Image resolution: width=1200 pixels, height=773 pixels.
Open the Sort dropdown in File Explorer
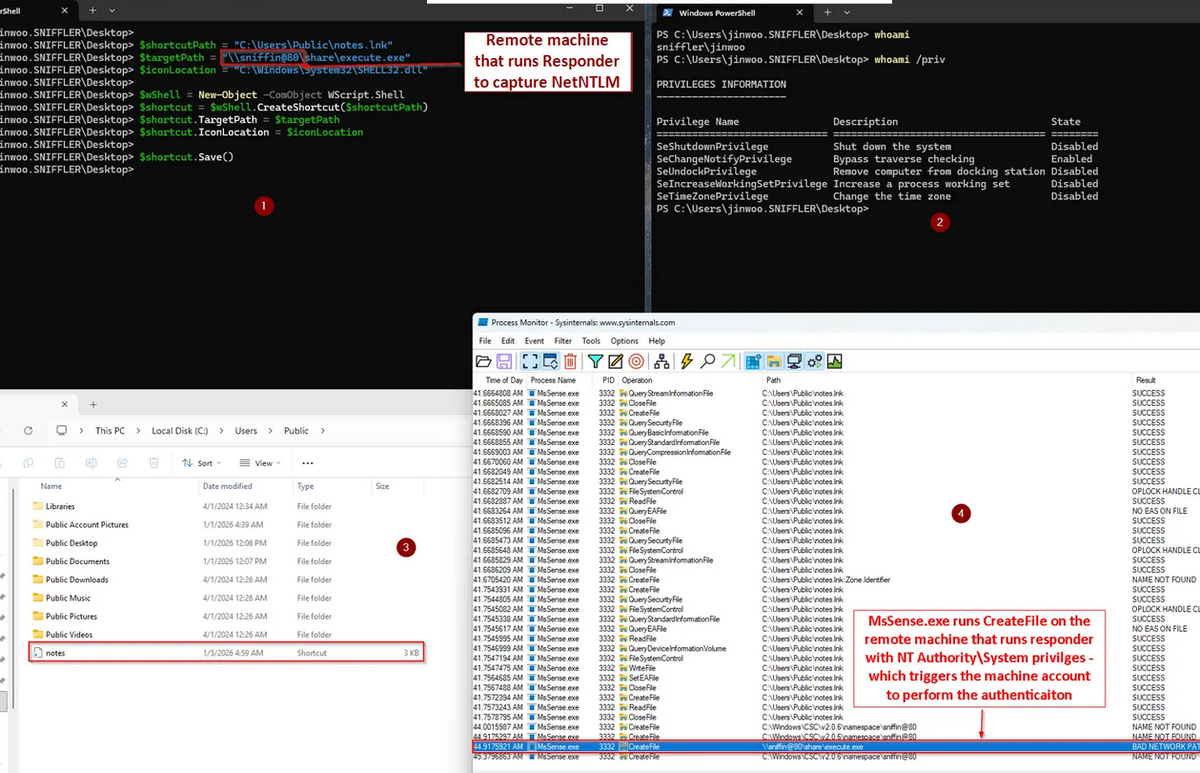point(201,463)
